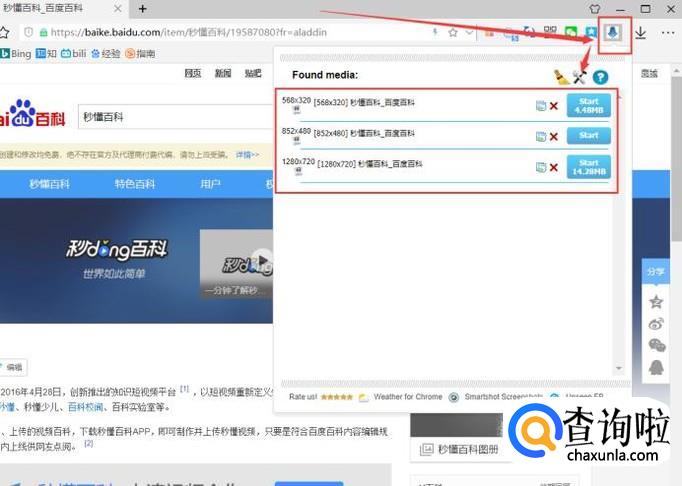Open the Bing bookmark
This screenshot has height=486, width=682.
coord(16,54)
